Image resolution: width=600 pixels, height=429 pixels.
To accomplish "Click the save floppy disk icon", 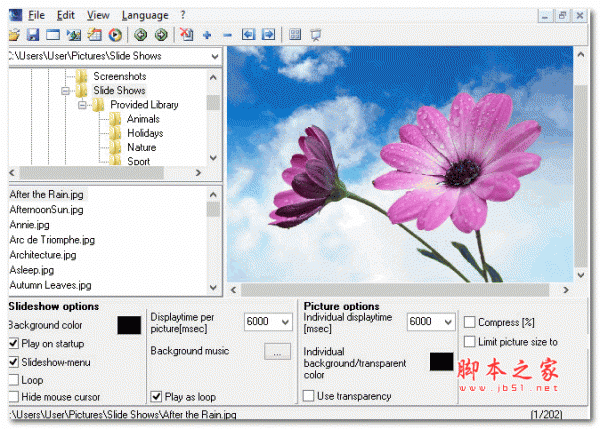I will [x=33, y=35].
